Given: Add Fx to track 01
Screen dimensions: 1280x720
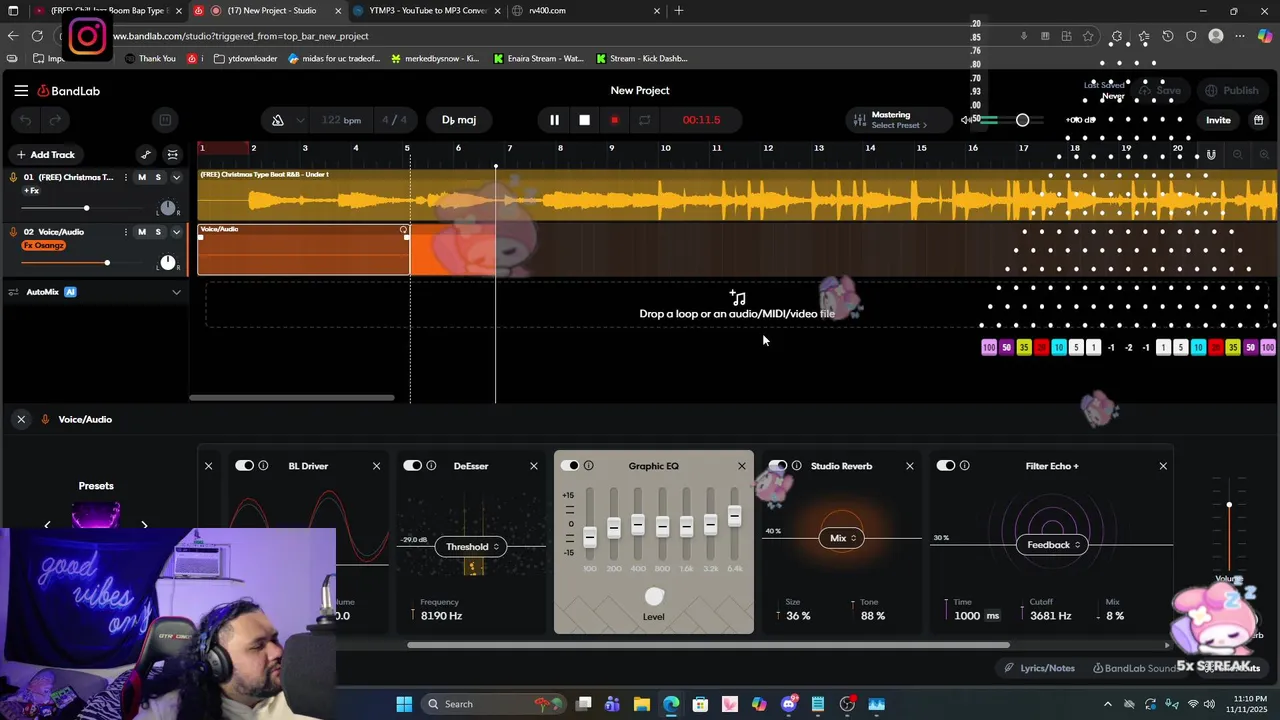Looking at the screenshot, I should coord(31,191).
